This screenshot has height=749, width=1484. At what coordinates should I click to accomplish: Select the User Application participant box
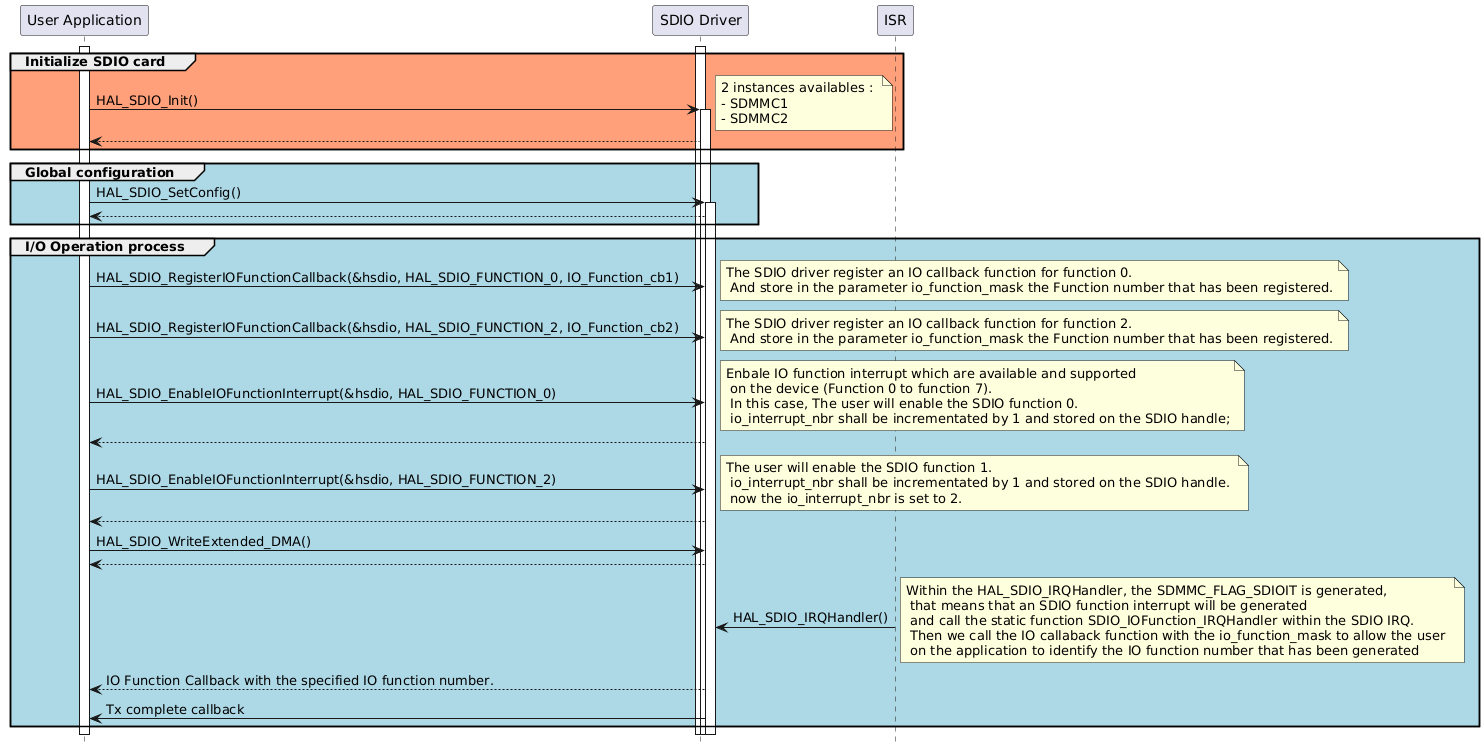84,20
